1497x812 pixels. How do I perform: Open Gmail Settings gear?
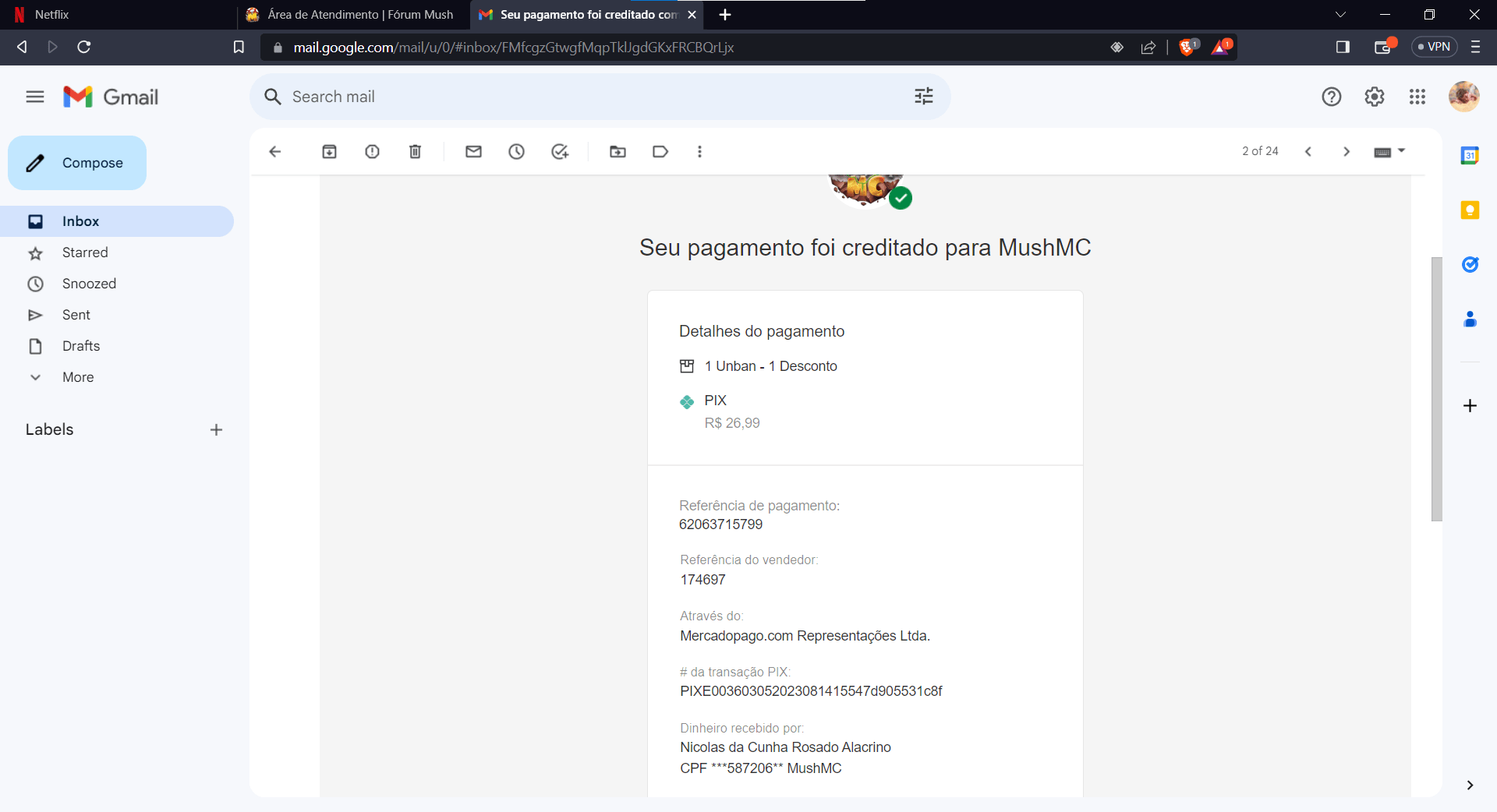[1375, 97]
